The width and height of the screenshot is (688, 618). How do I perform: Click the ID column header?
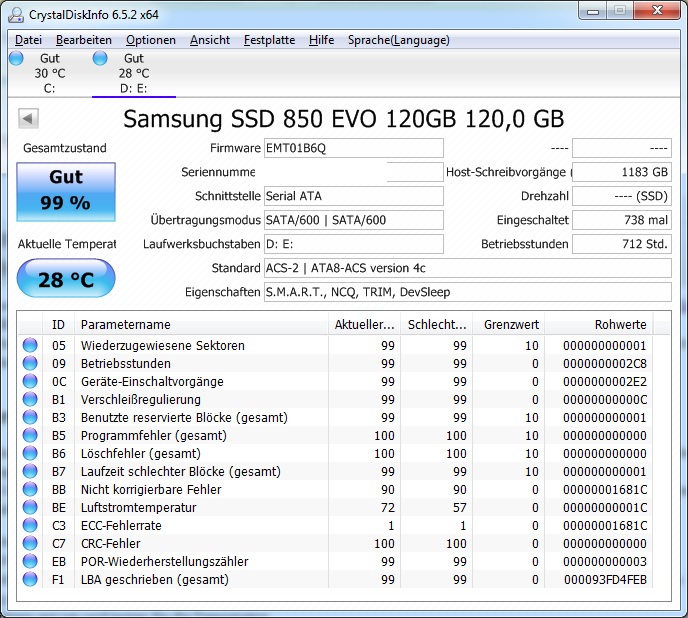point(58,325)
